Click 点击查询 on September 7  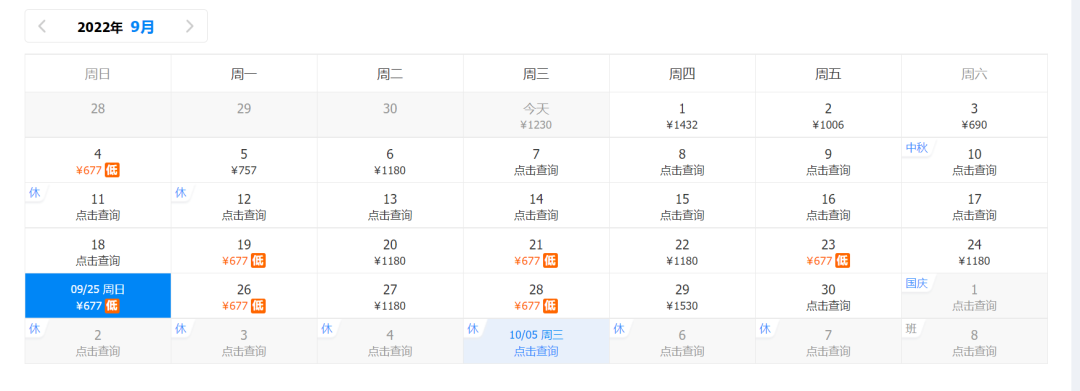tap(536, 170)
